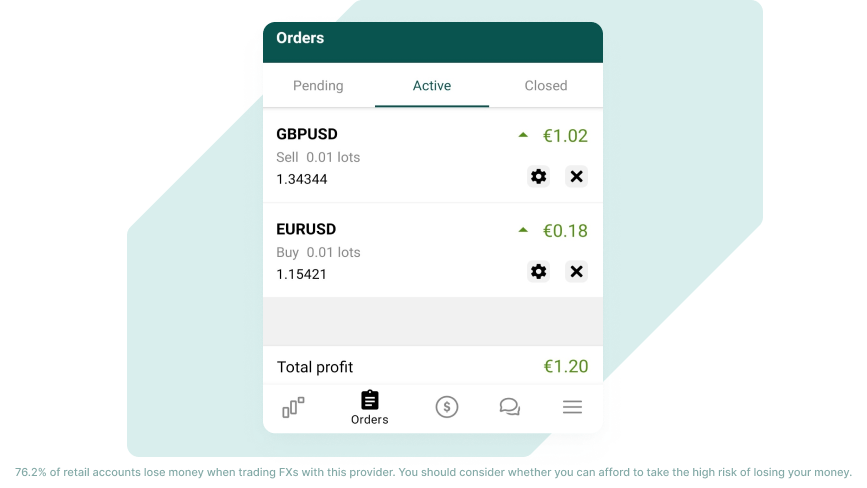Open the dollar sign funds icon
The width and height of the screenshot is (867, 488).
[447, 407]
